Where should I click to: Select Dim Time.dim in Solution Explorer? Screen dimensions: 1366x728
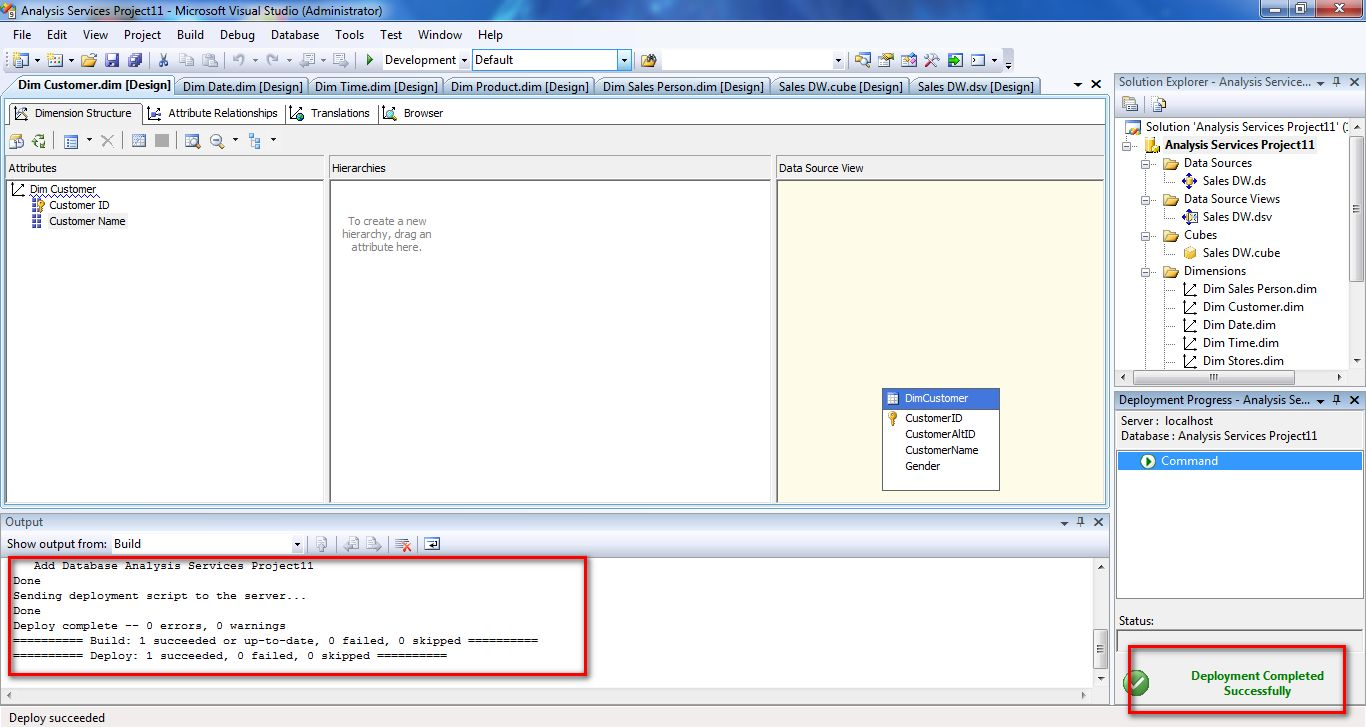coord(1240,343)
